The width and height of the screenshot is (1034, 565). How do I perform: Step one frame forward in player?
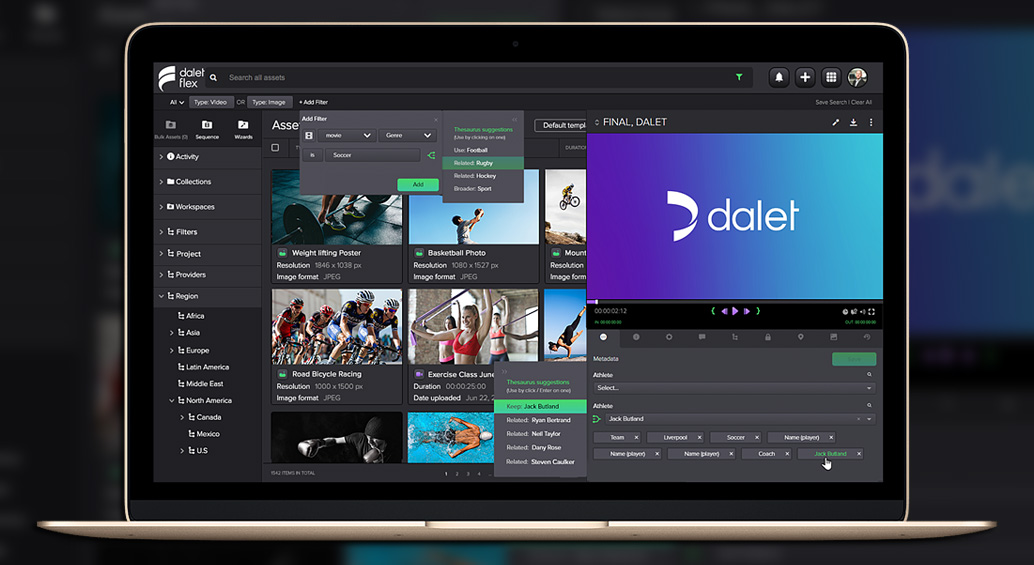point(746,311)
